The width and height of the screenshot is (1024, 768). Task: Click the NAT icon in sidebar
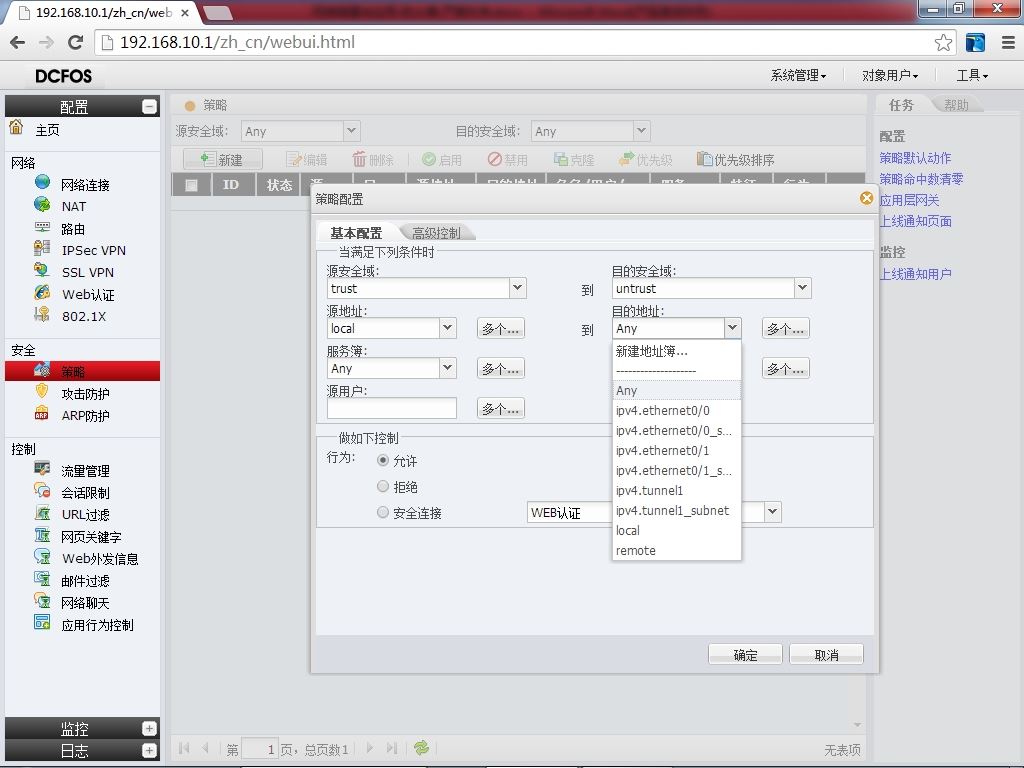[x=42, y=204]
